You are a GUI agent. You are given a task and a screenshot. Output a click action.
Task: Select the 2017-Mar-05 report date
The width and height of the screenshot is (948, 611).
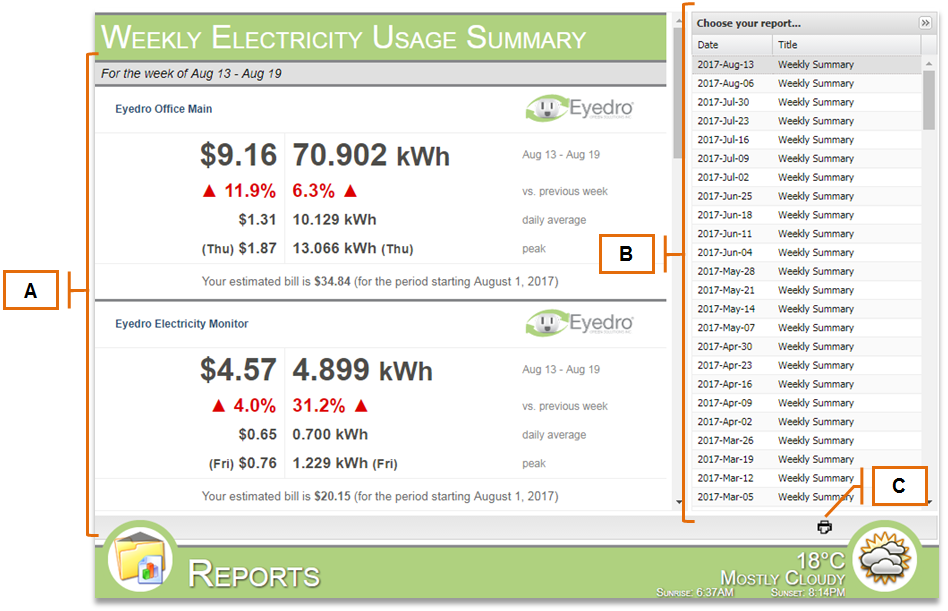coord(726,496)
